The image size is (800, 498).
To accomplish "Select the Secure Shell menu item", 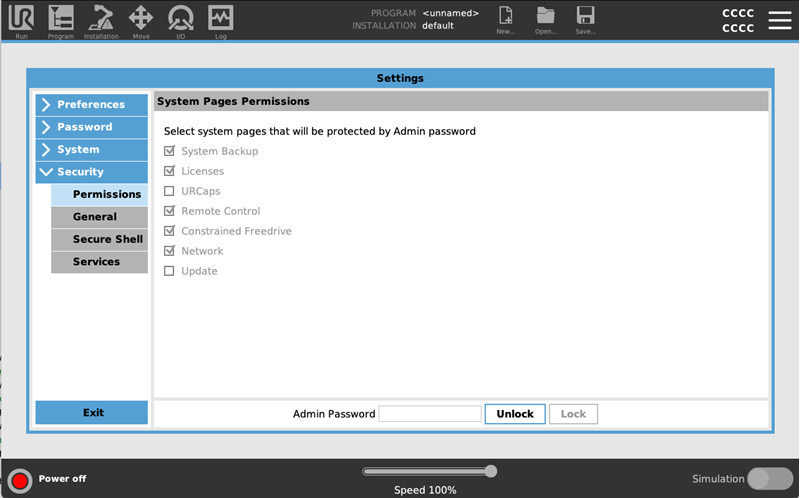I will 99,239.
